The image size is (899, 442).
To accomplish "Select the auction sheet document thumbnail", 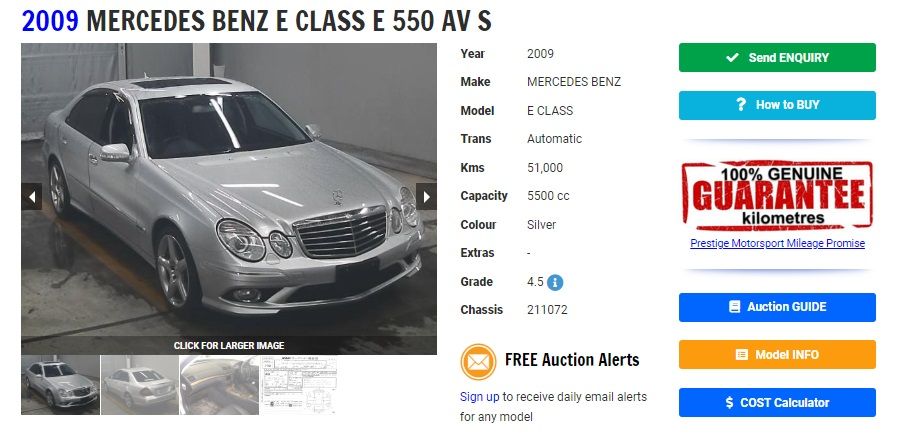I will [298, 385].
